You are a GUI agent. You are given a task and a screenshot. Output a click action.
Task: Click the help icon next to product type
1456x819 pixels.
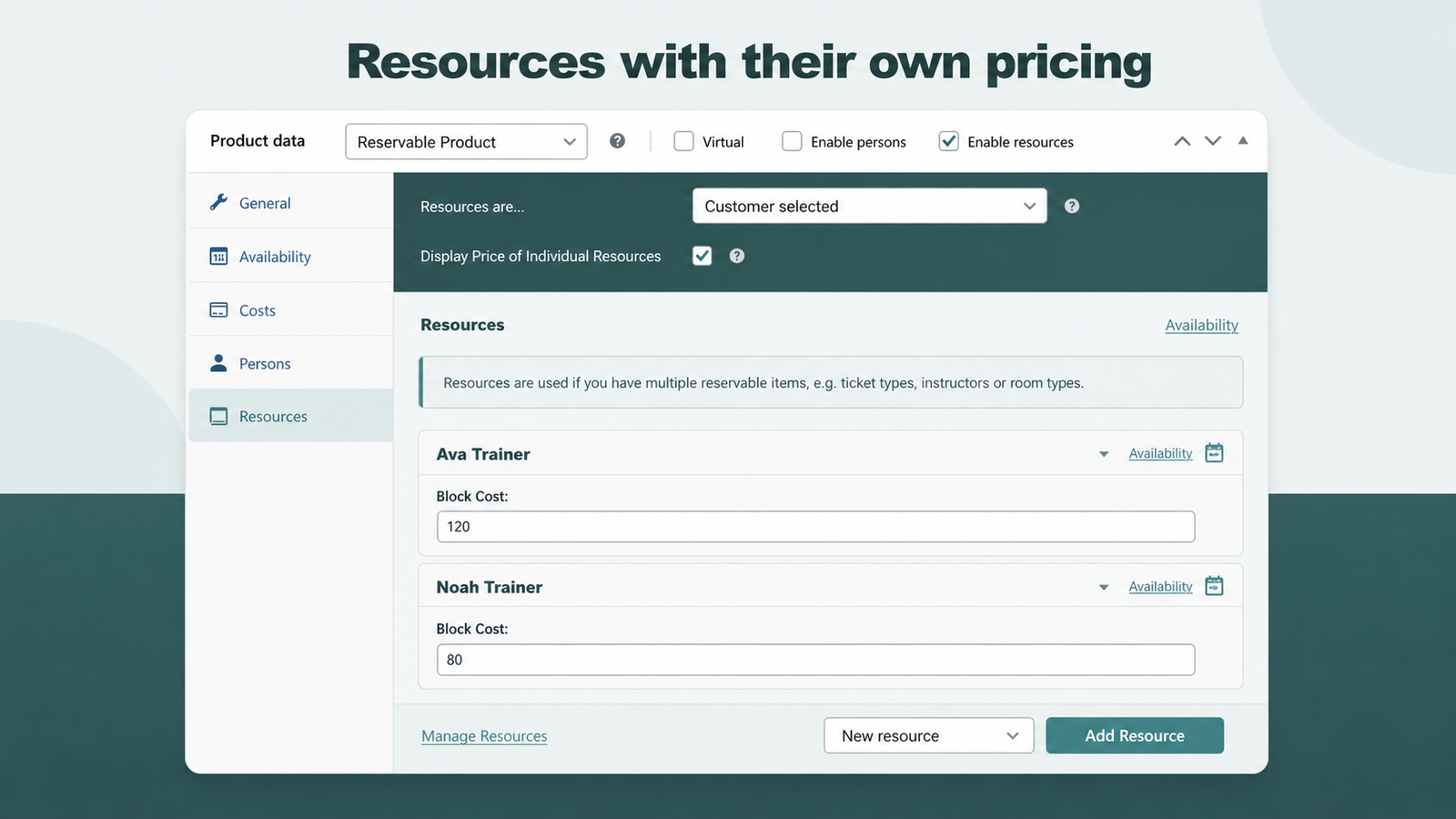tap(617, 141)
